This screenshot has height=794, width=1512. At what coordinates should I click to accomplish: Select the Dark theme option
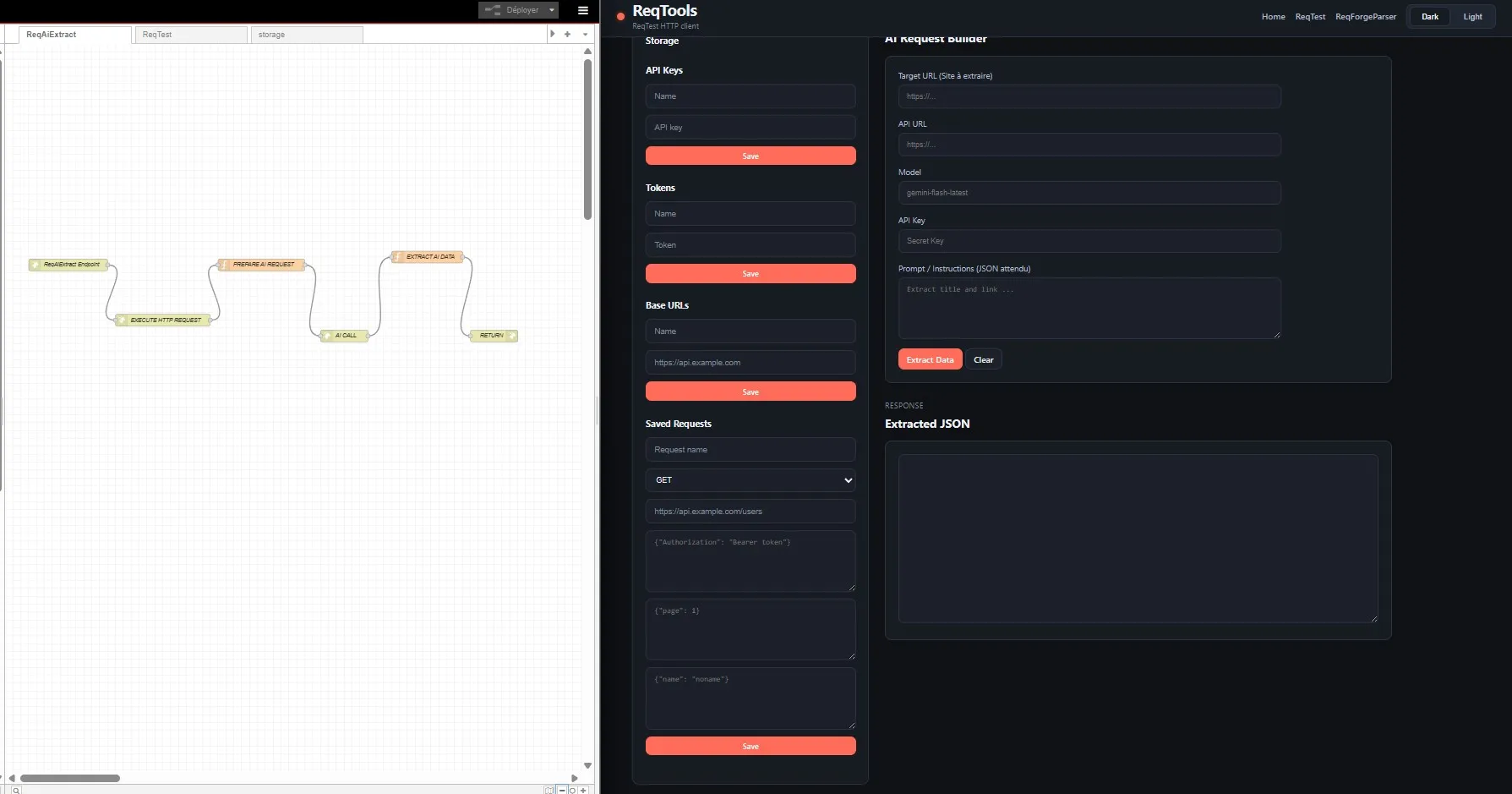click(x=1429, y=16)
